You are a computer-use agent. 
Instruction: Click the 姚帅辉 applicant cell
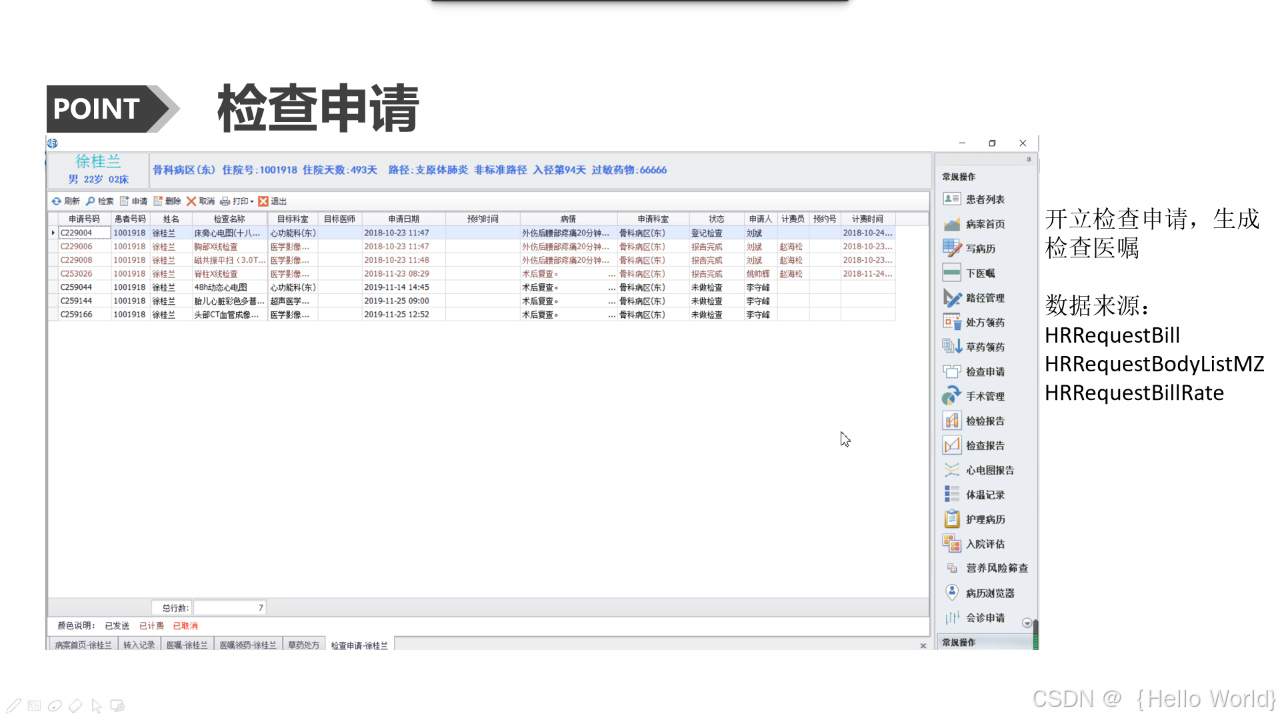tap(760, 273)
